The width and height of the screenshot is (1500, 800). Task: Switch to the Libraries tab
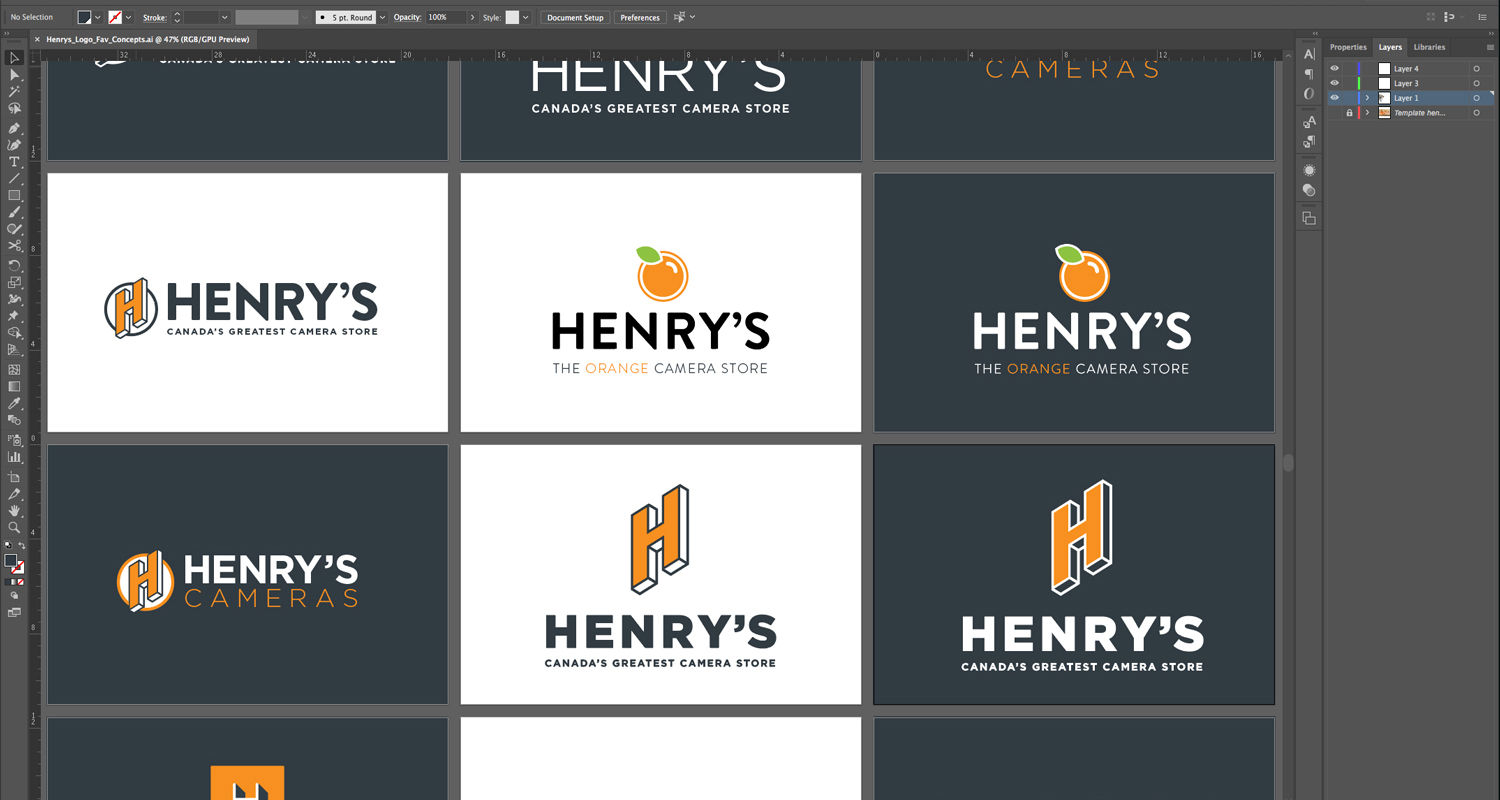(1429, 47)
